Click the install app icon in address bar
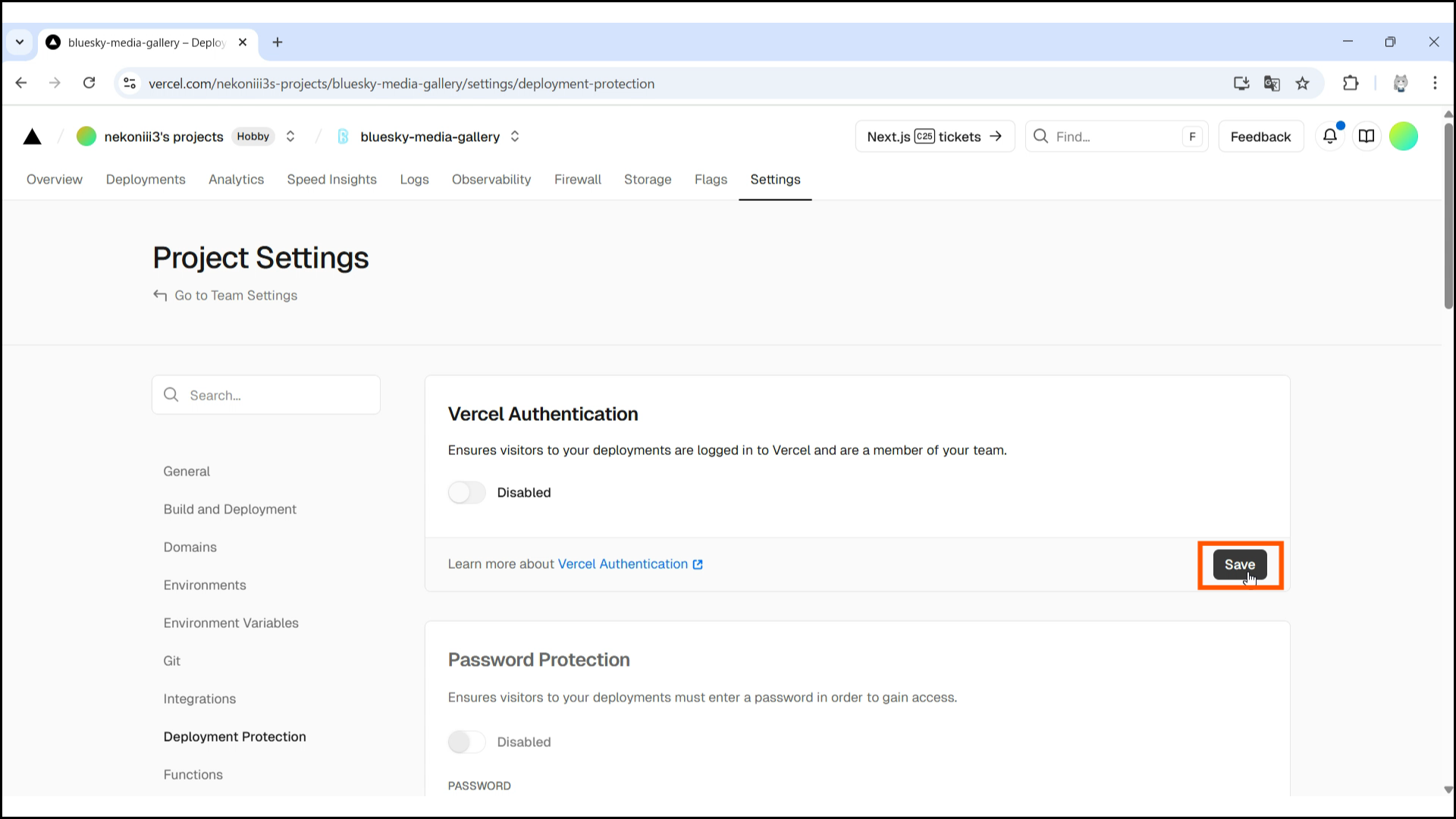 [x=1241, y=83]
